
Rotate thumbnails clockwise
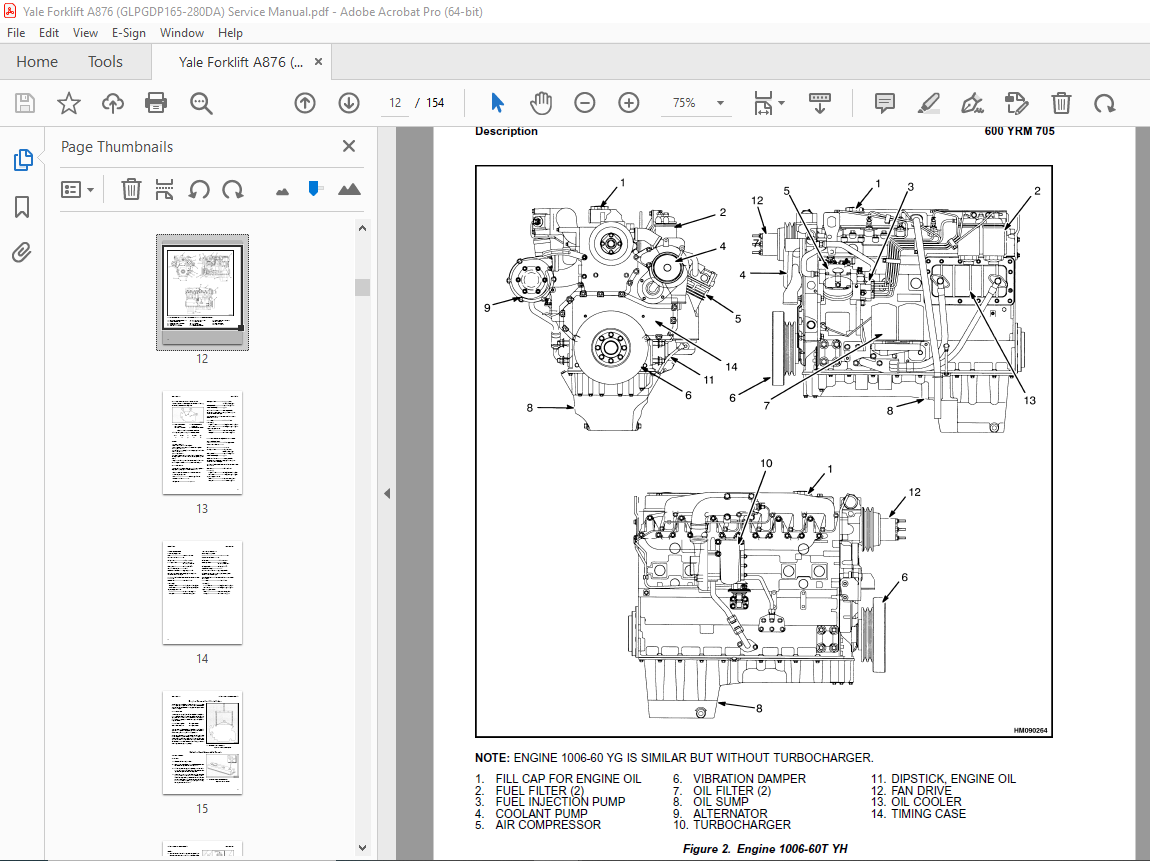(x=233, y=189)
